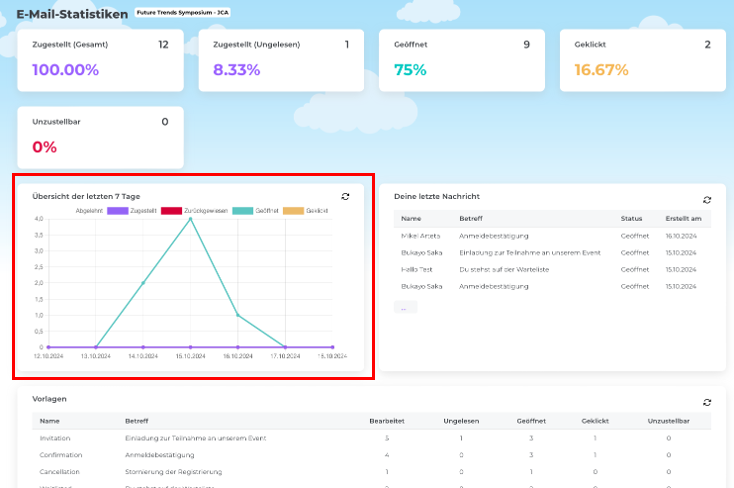Click 'Betreff' header in 'Deine letzte Nachricht'
Viewport: 734px width, 488px height.
(x=471, y=219)
